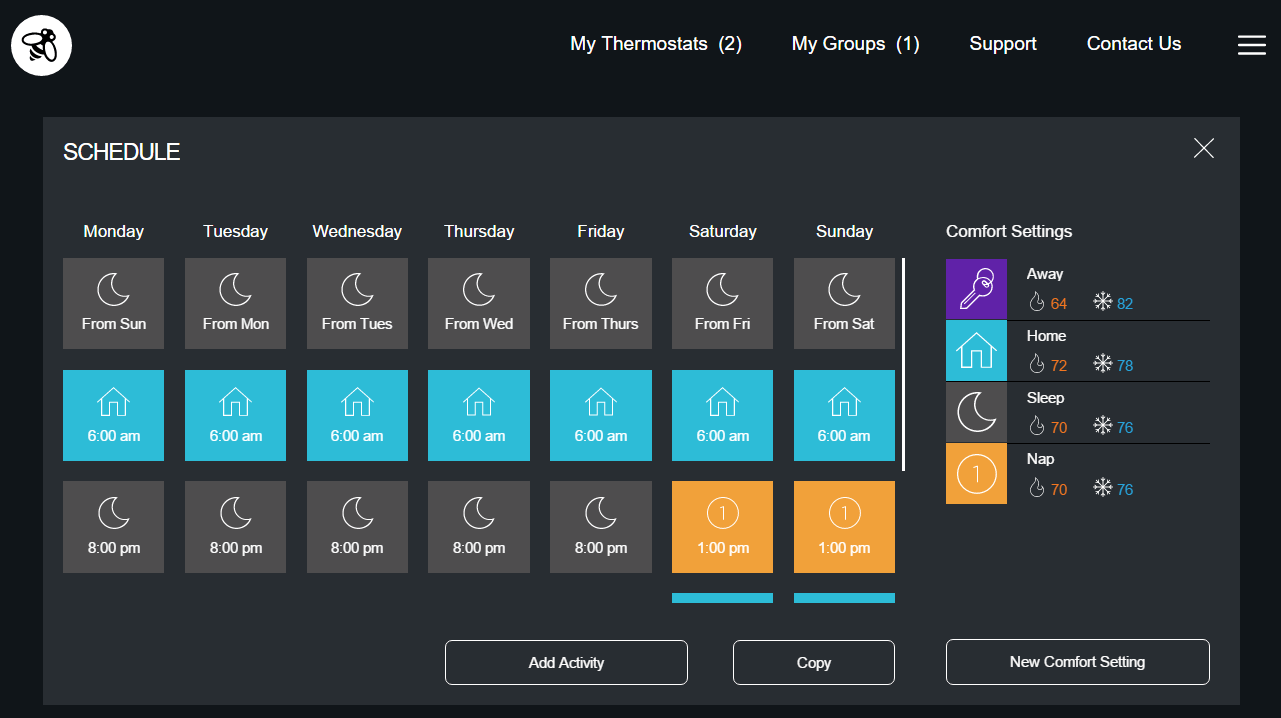
Task: Open Sunday's 1:00 pm Nap activity
Action: 844,527
